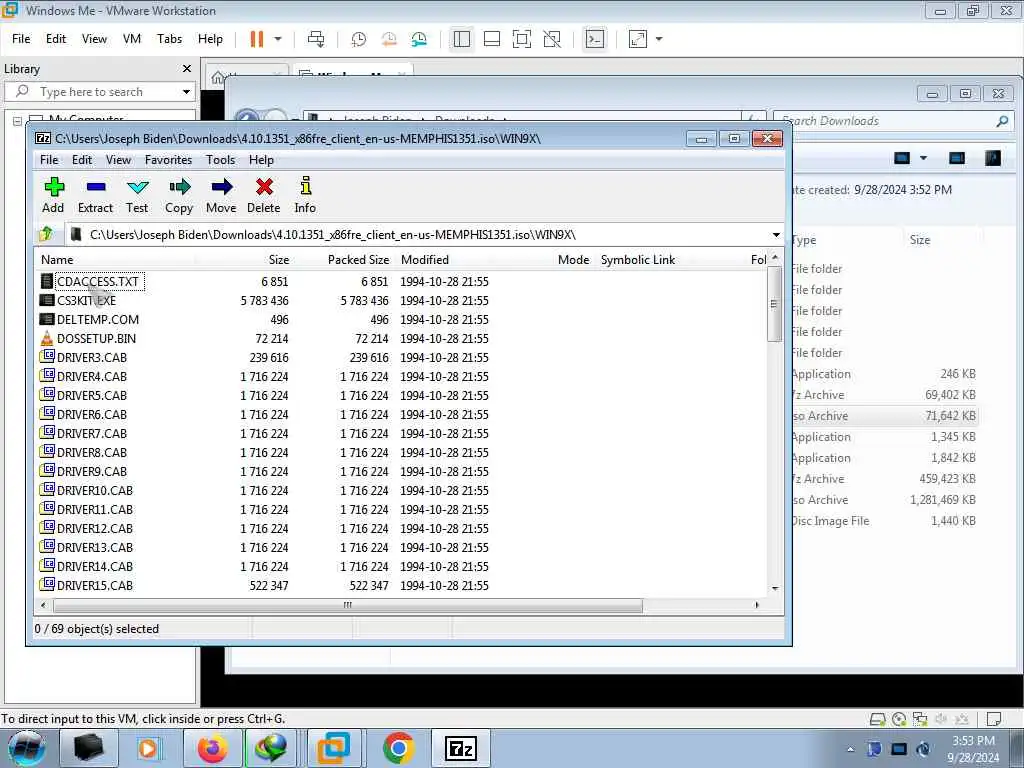The height and width of the screenshot is (768, 1024).
Task: Enter VMware full screen mode icon
Action: [x=522, y=39]
